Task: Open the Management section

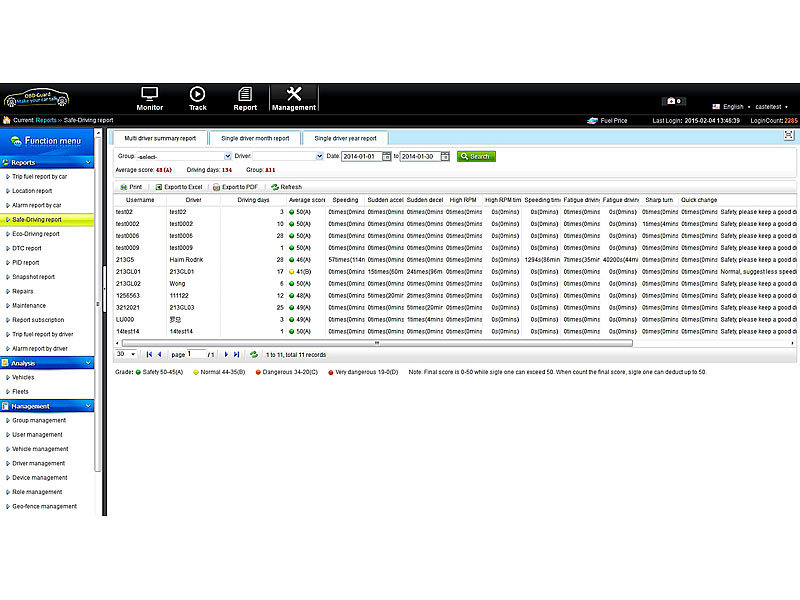Action: pyautogui.click(x=294, y=99)
